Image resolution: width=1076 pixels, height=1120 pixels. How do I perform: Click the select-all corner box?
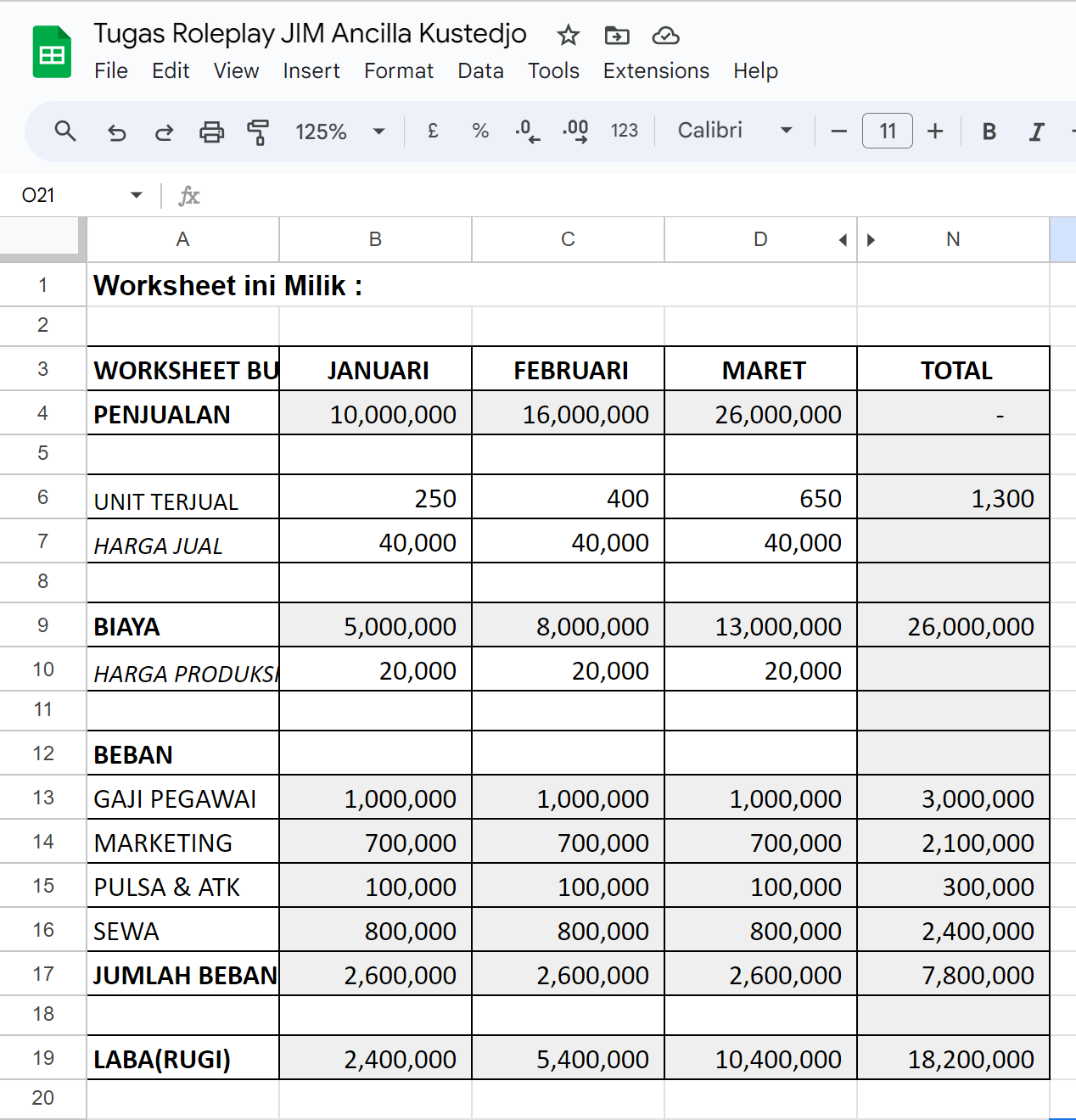pos(43,239)
